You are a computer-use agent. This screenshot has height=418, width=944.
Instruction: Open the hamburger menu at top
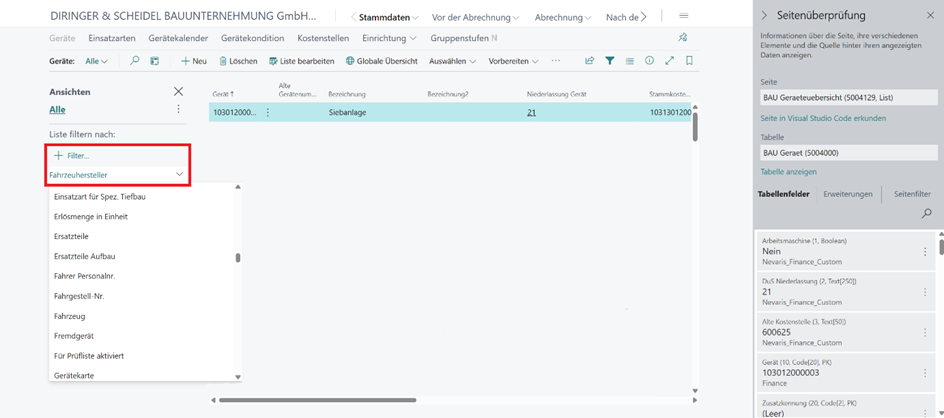tap(683, 16)
